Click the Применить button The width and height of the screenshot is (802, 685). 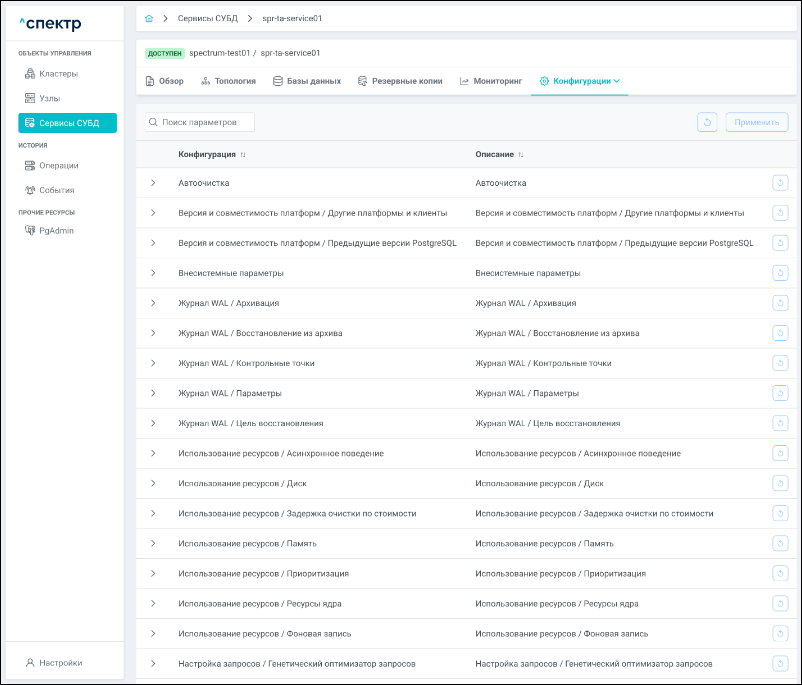click(x=756, y=122)
